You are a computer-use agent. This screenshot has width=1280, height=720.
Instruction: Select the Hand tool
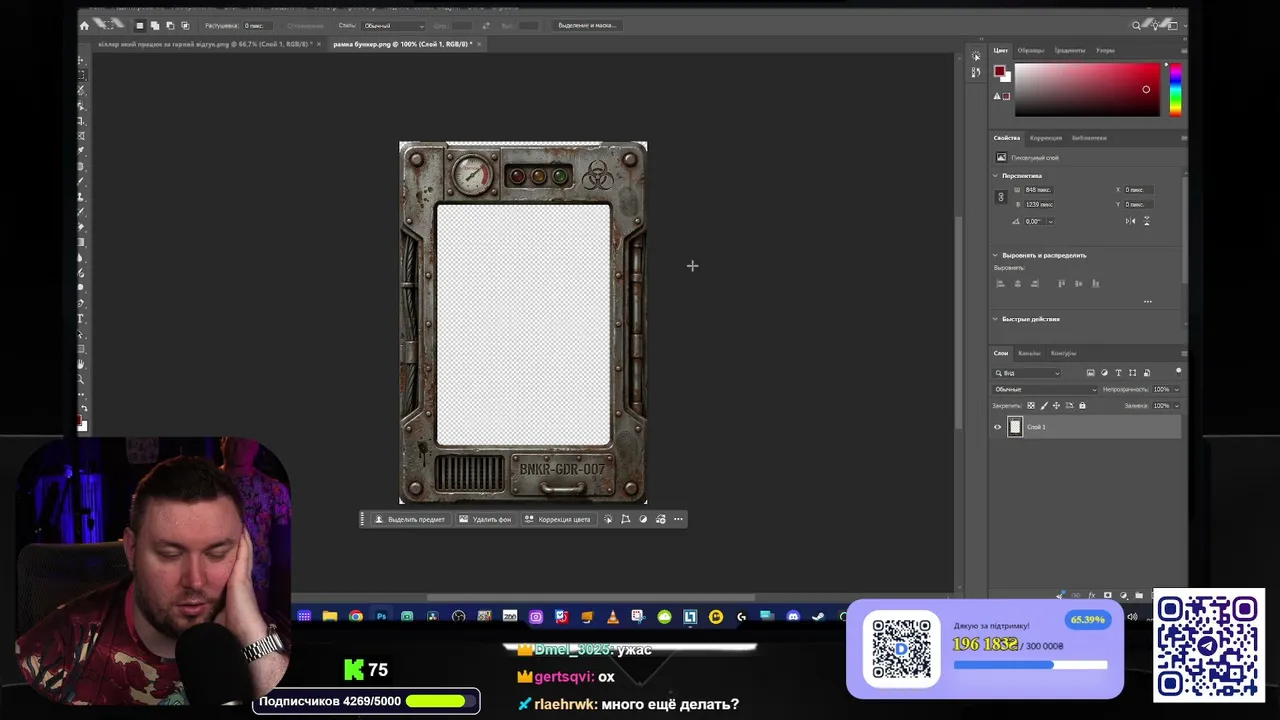click(x=82, y=363)
